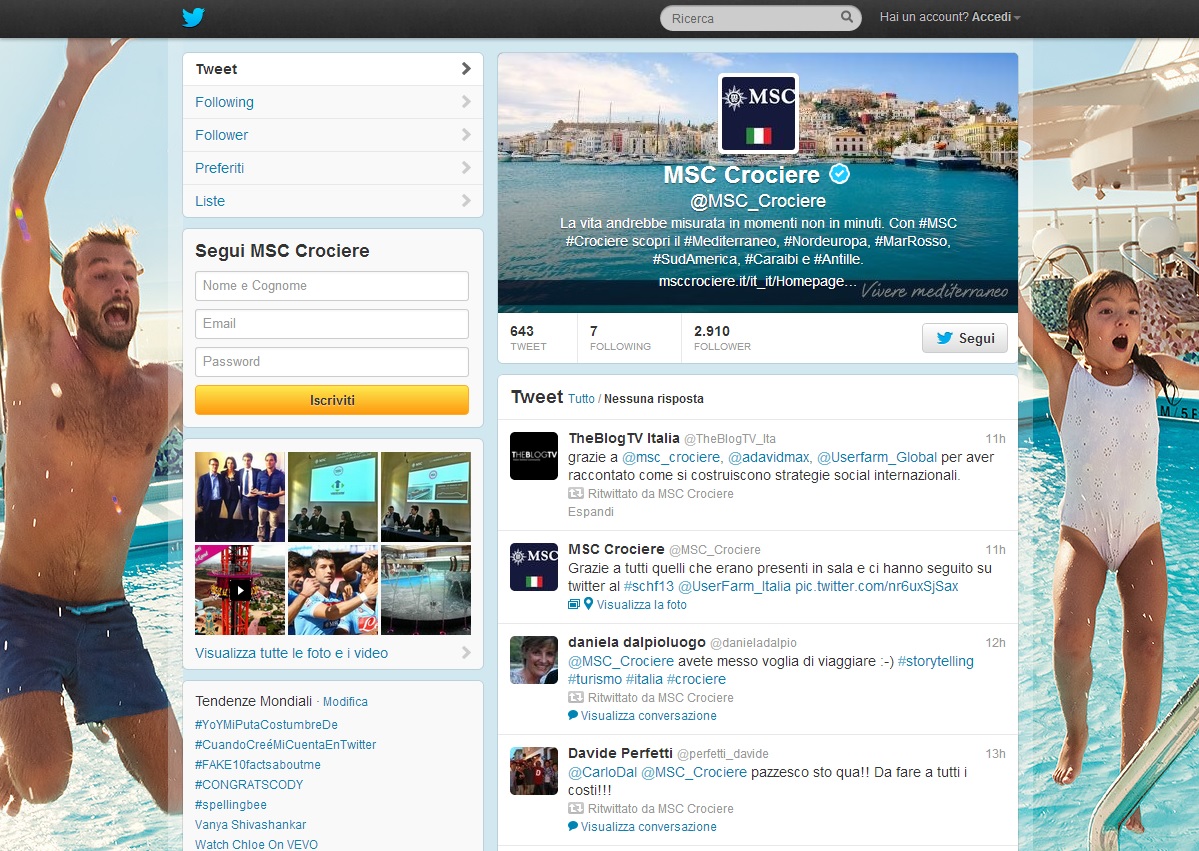Click Davide Perfetti avatar

[x=534, y=771]
